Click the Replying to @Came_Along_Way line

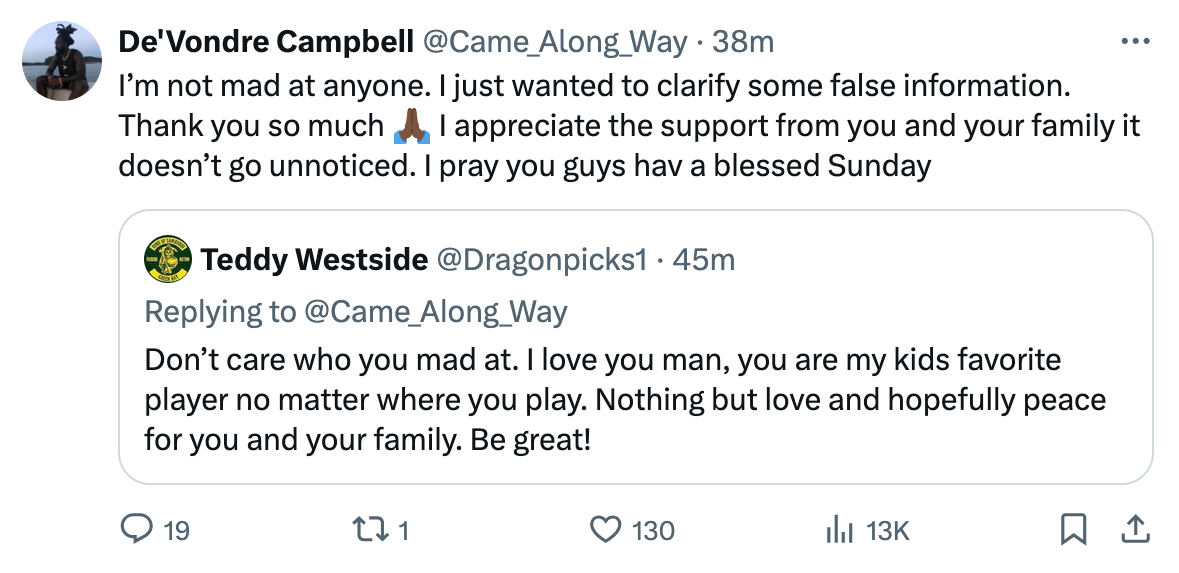pos(356,312)
